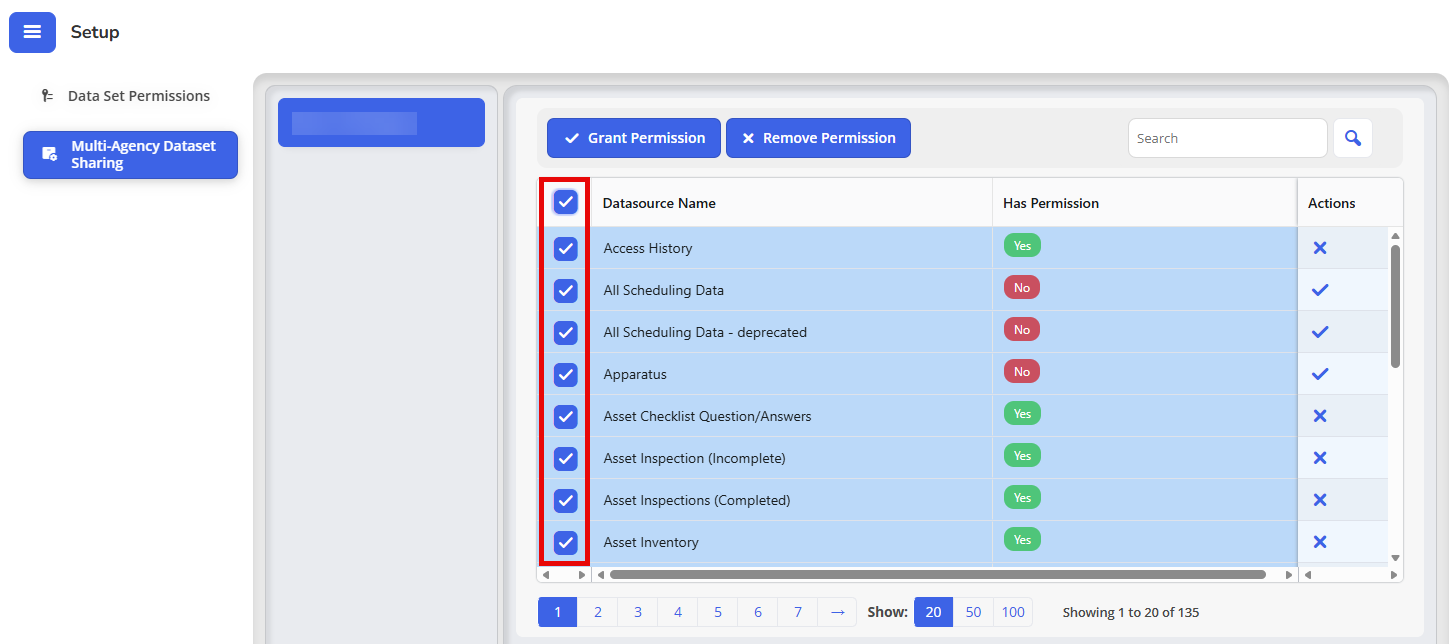Uncheck the Access History row checkbox
The width and height of the screenshot is (1453, 644).
click(566, 249)
